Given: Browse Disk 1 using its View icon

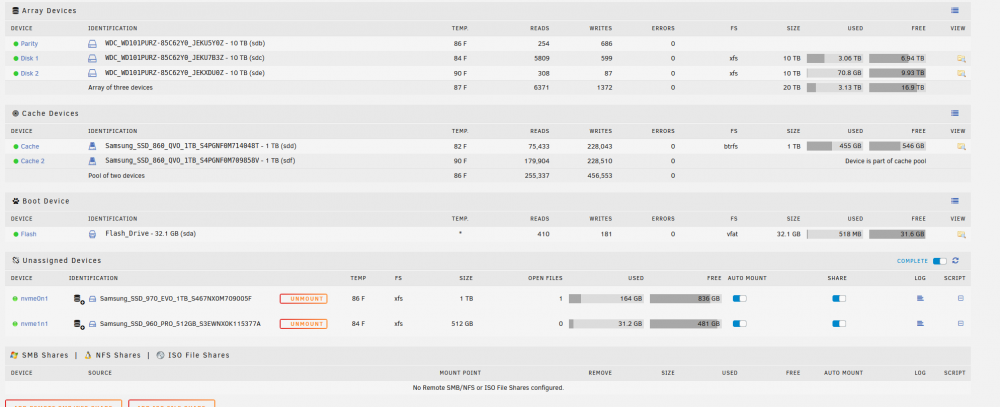Looking at the screenshot, I should pyautogui.click(x=961, y=58).
